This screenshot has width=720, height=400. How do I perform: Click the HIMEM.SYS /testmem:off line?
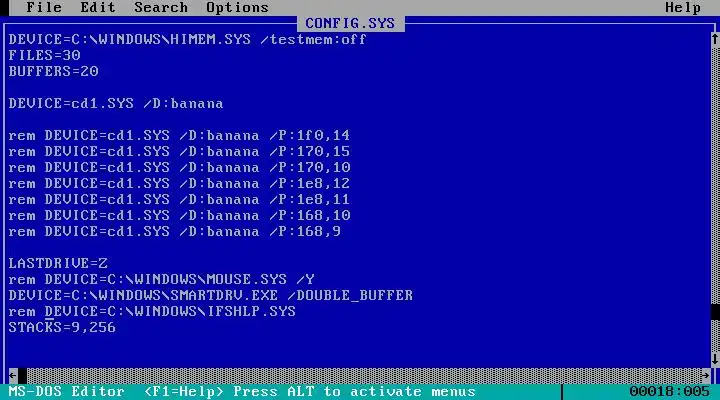point(187,39)
